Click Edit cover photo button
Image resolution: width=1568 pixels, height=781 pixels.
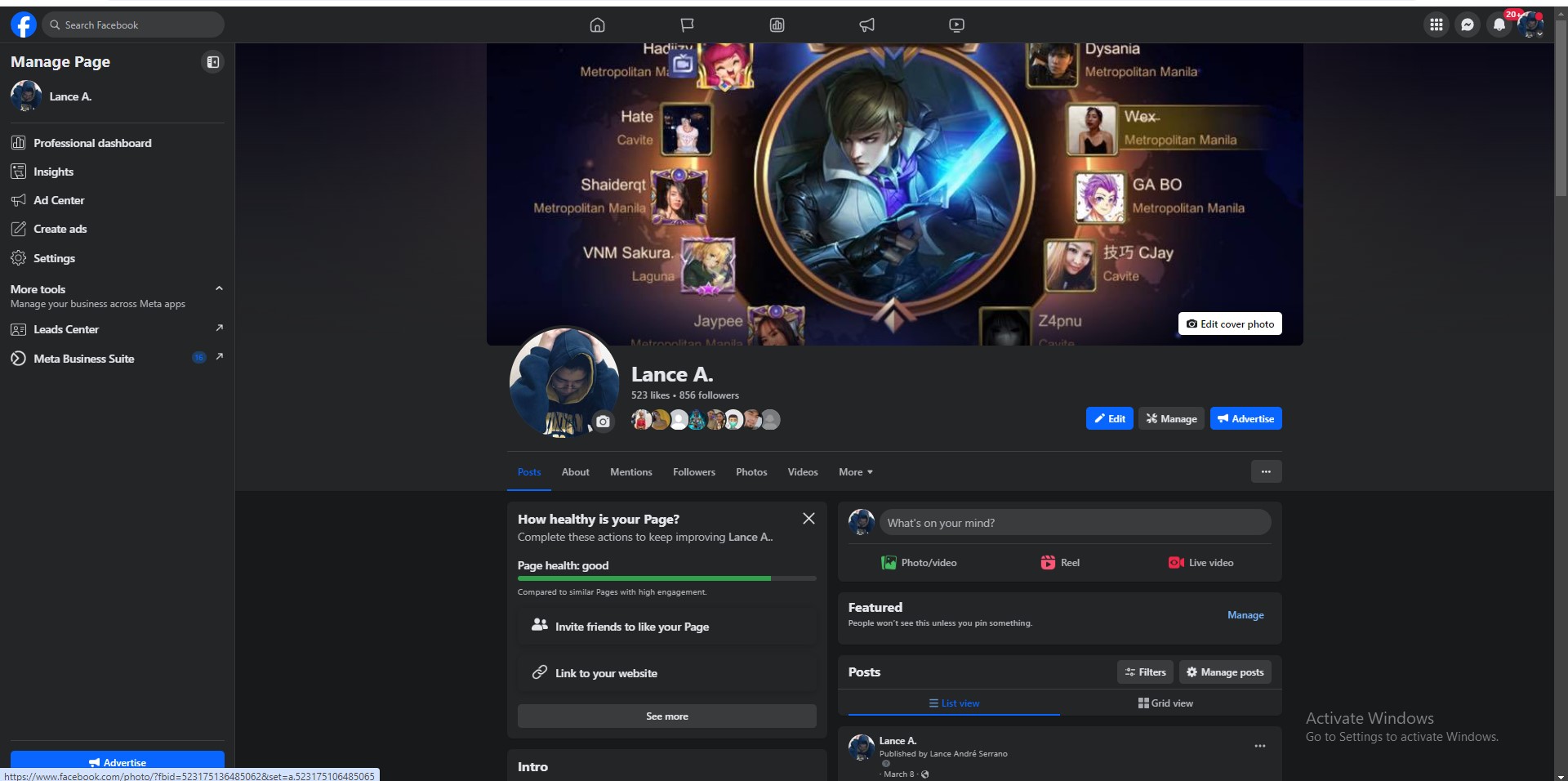coord(1230,324)
